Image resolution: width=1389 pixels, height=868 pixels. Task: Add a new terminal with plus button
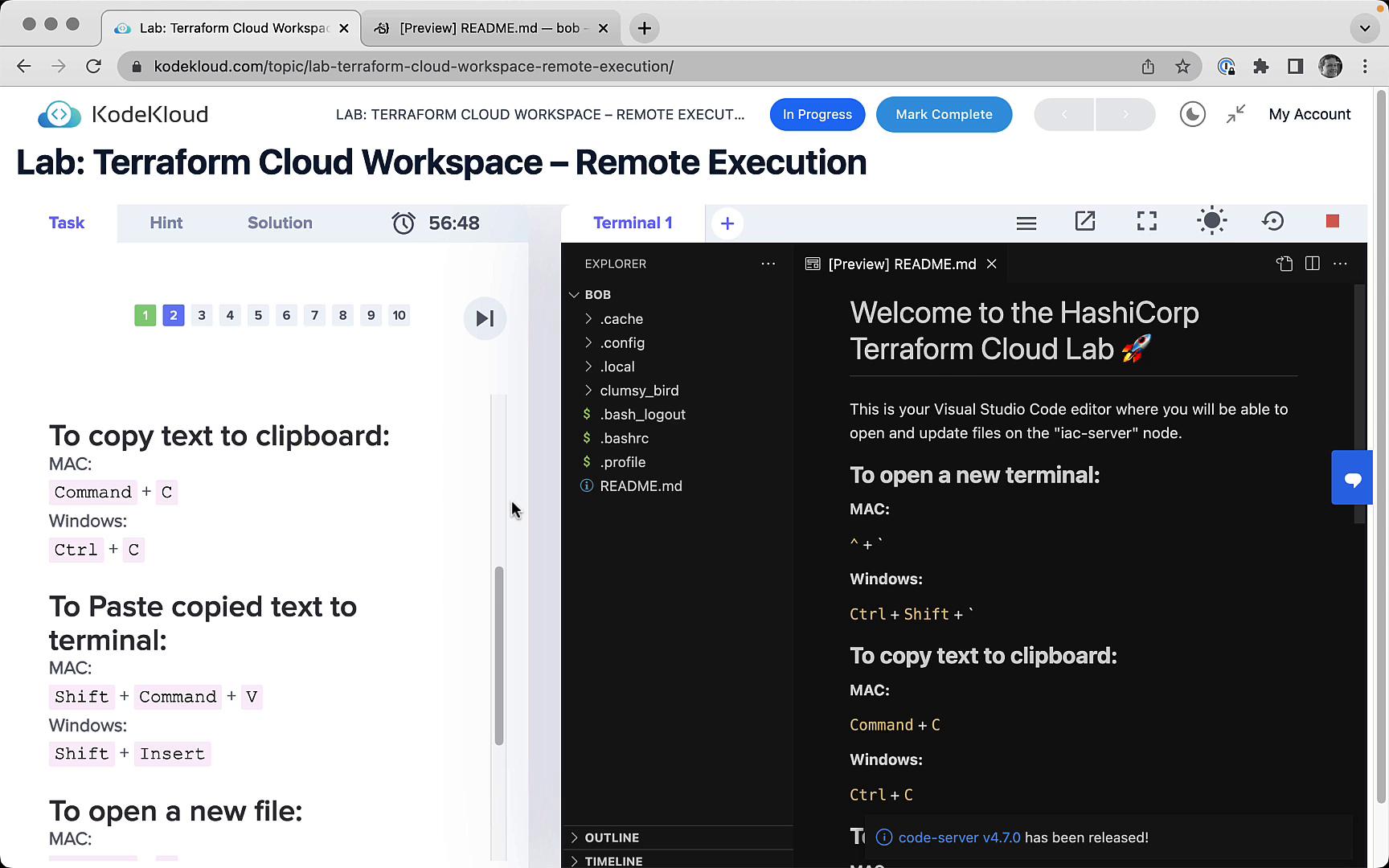pyautogui.click(x=727, y=223)
